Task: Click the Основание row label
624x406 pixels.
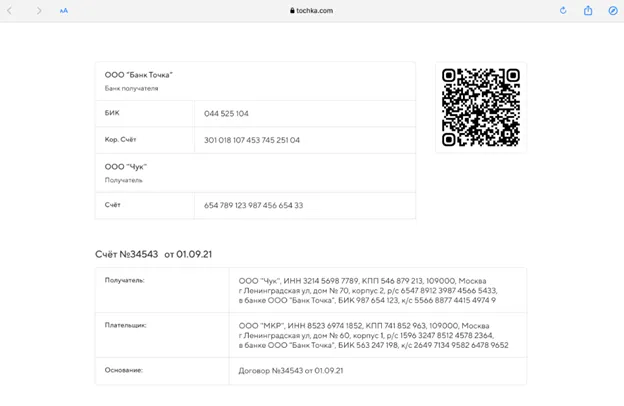Action: (x=124, y=370)
